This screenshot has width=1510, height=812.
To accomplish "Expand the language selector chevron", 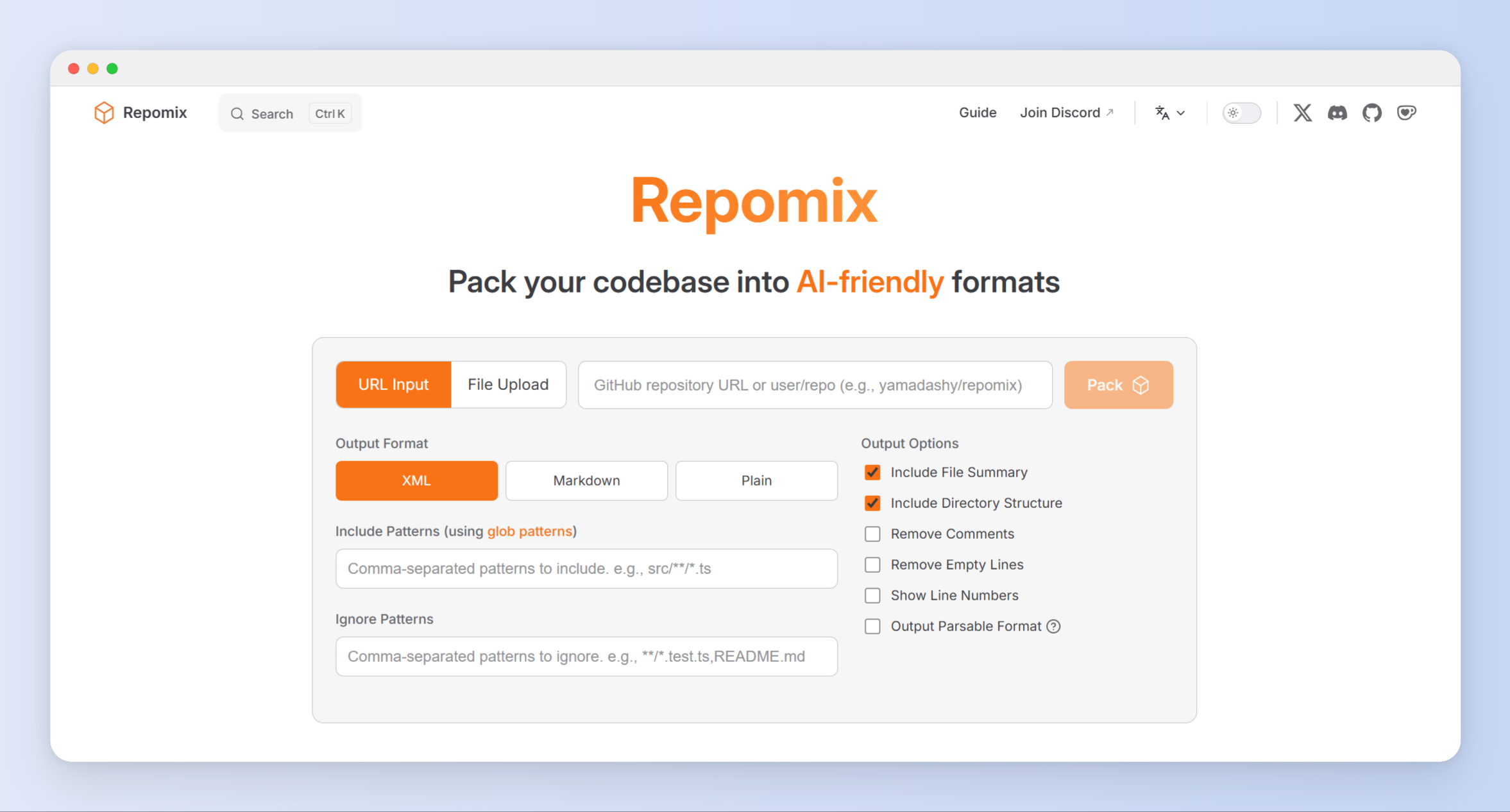I will pos(1181,114).
